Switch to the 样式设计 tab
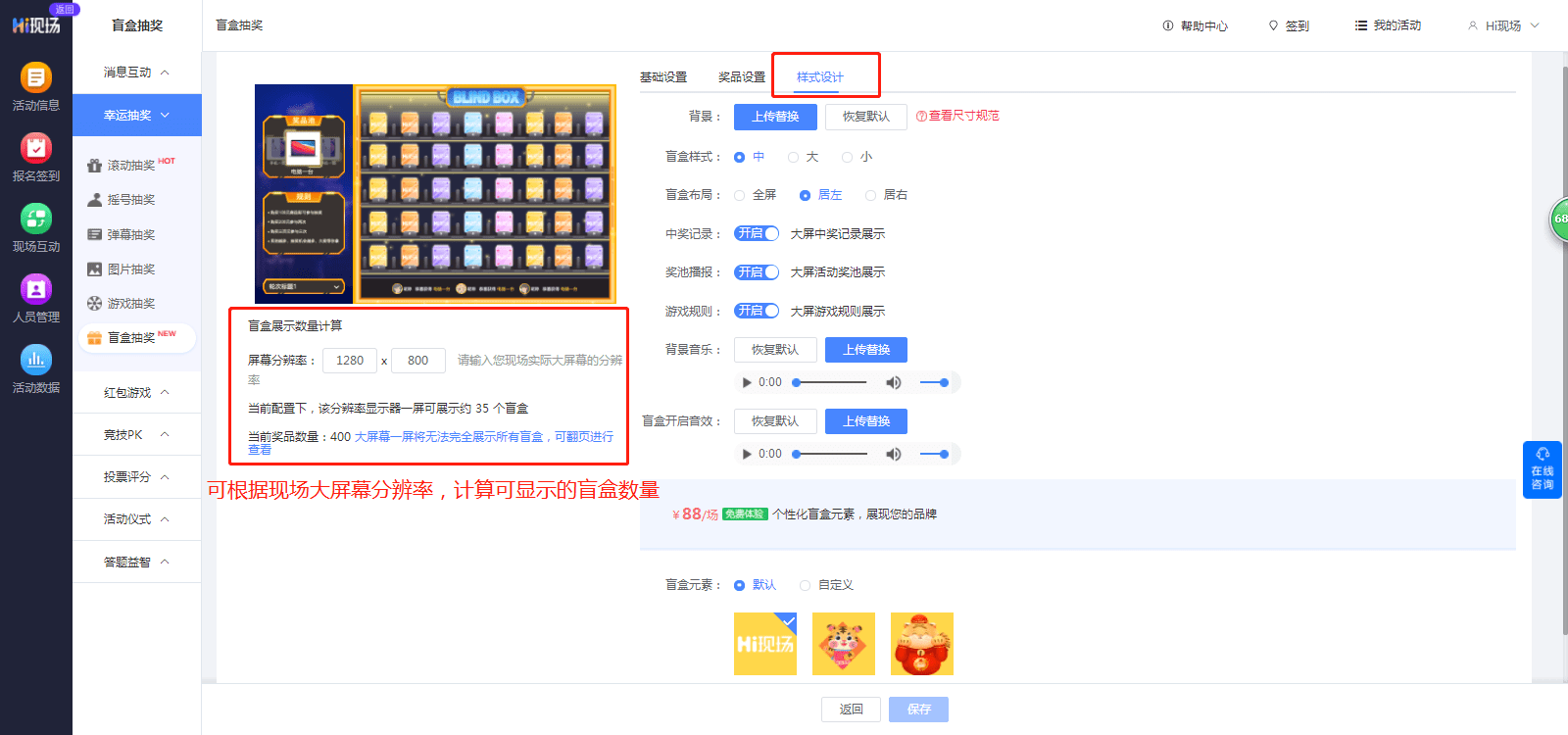This screenshot has height=735, width=1568. click(x=820, y=76)
